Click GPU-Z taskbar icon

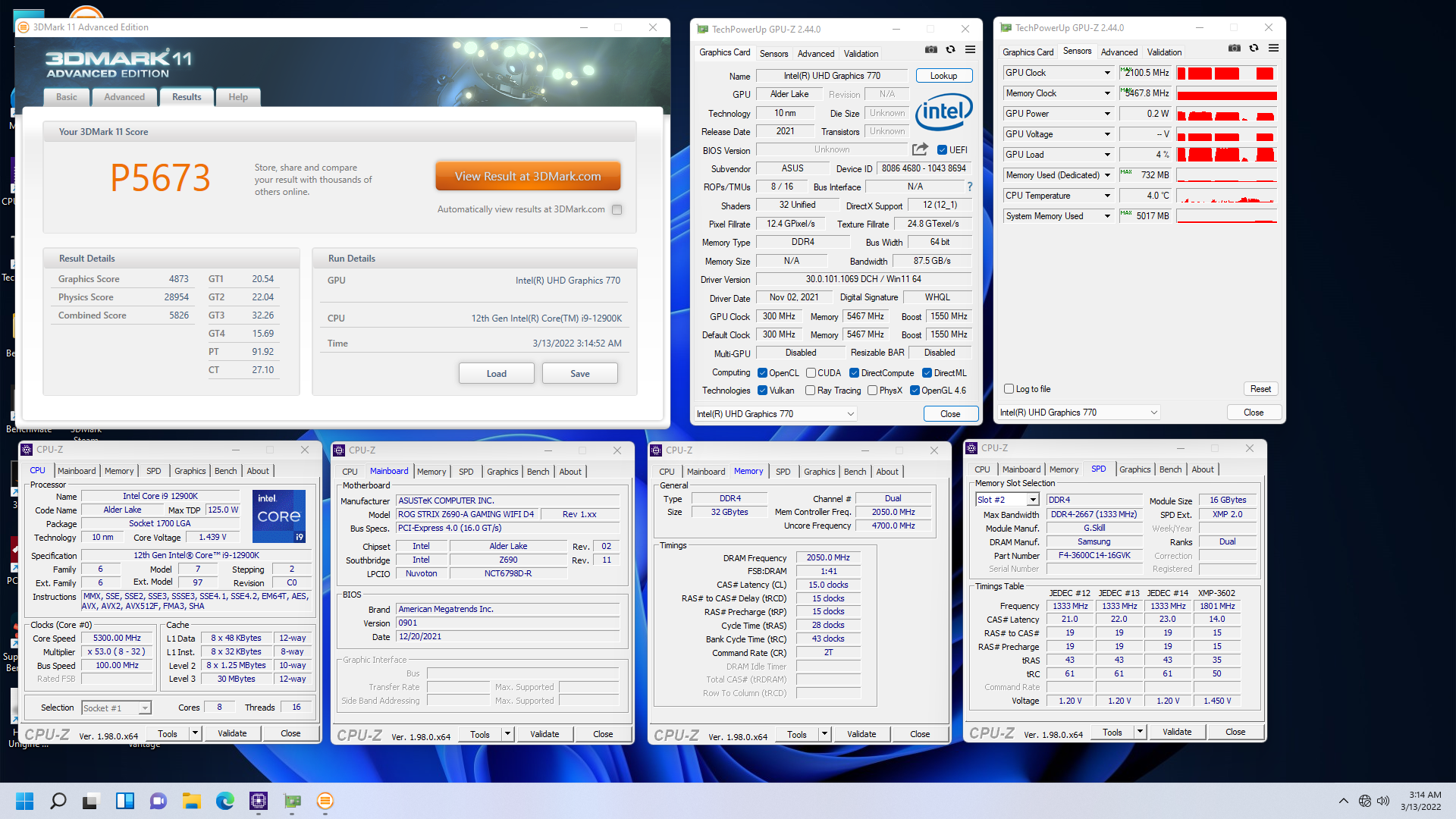292,801
